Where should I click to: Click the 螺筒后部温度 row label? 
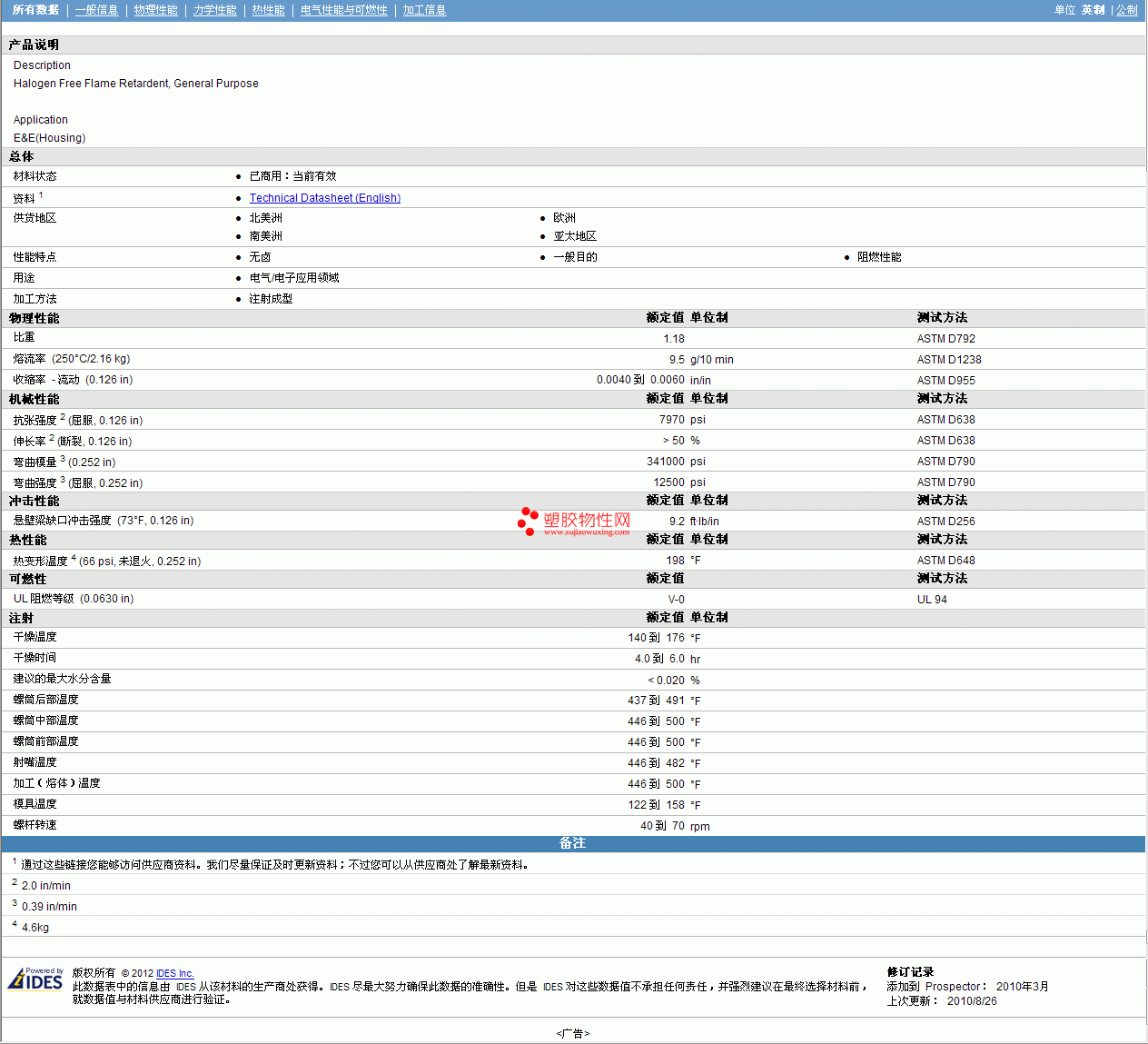45,700
